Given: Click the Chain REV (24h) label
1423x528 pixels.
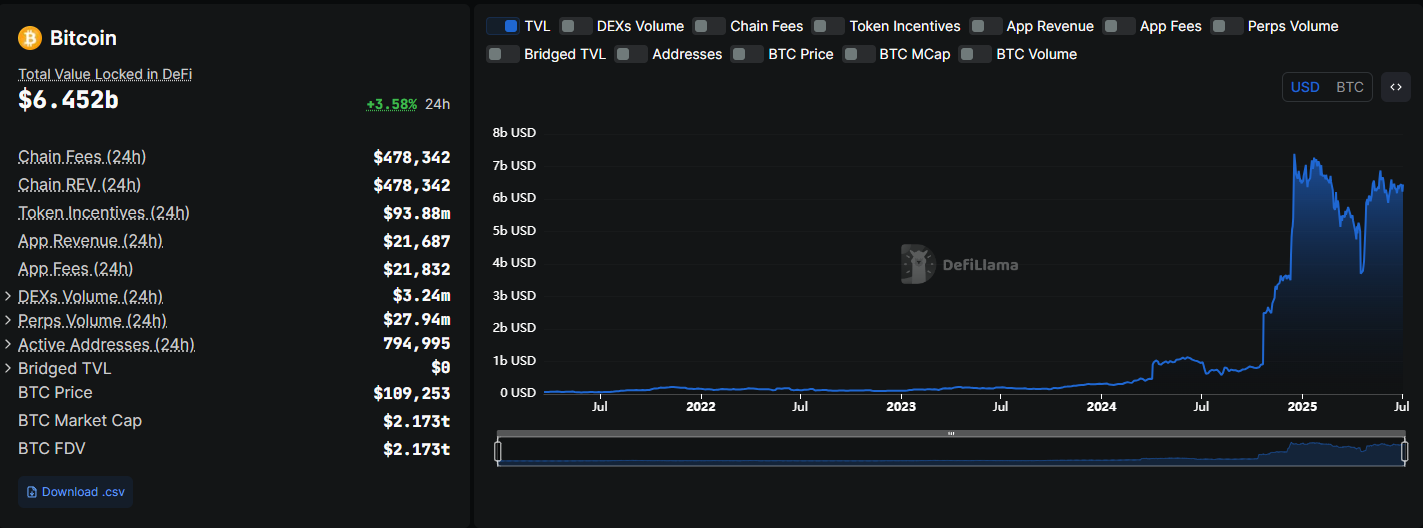Looking at the screenshot, I should (79, 185).
